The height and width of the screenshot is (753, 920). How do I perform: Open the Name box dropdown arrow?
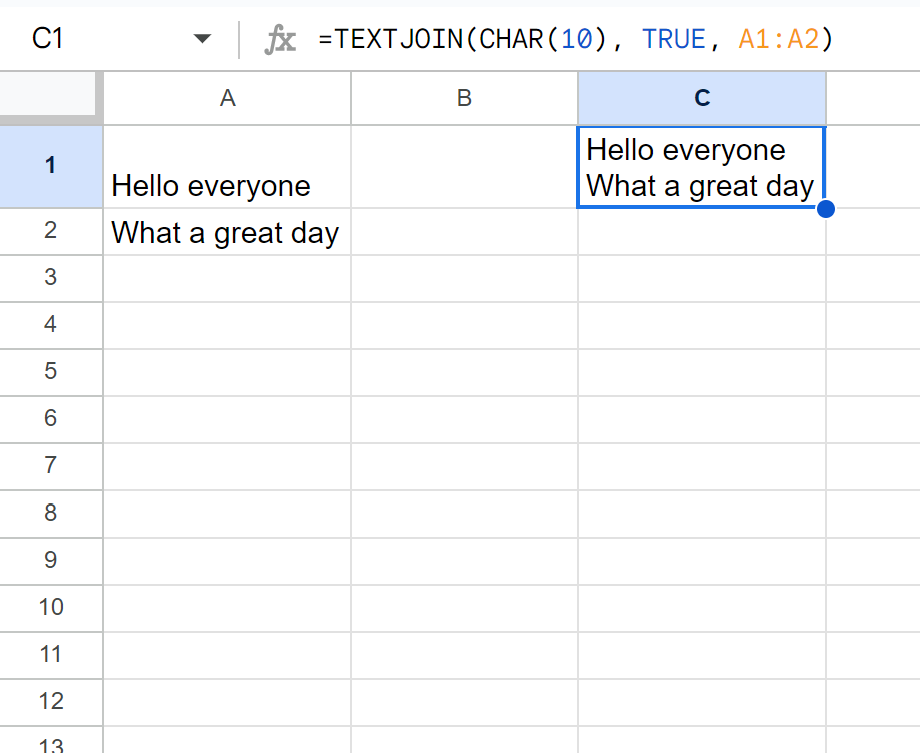[x=202, y=39]
